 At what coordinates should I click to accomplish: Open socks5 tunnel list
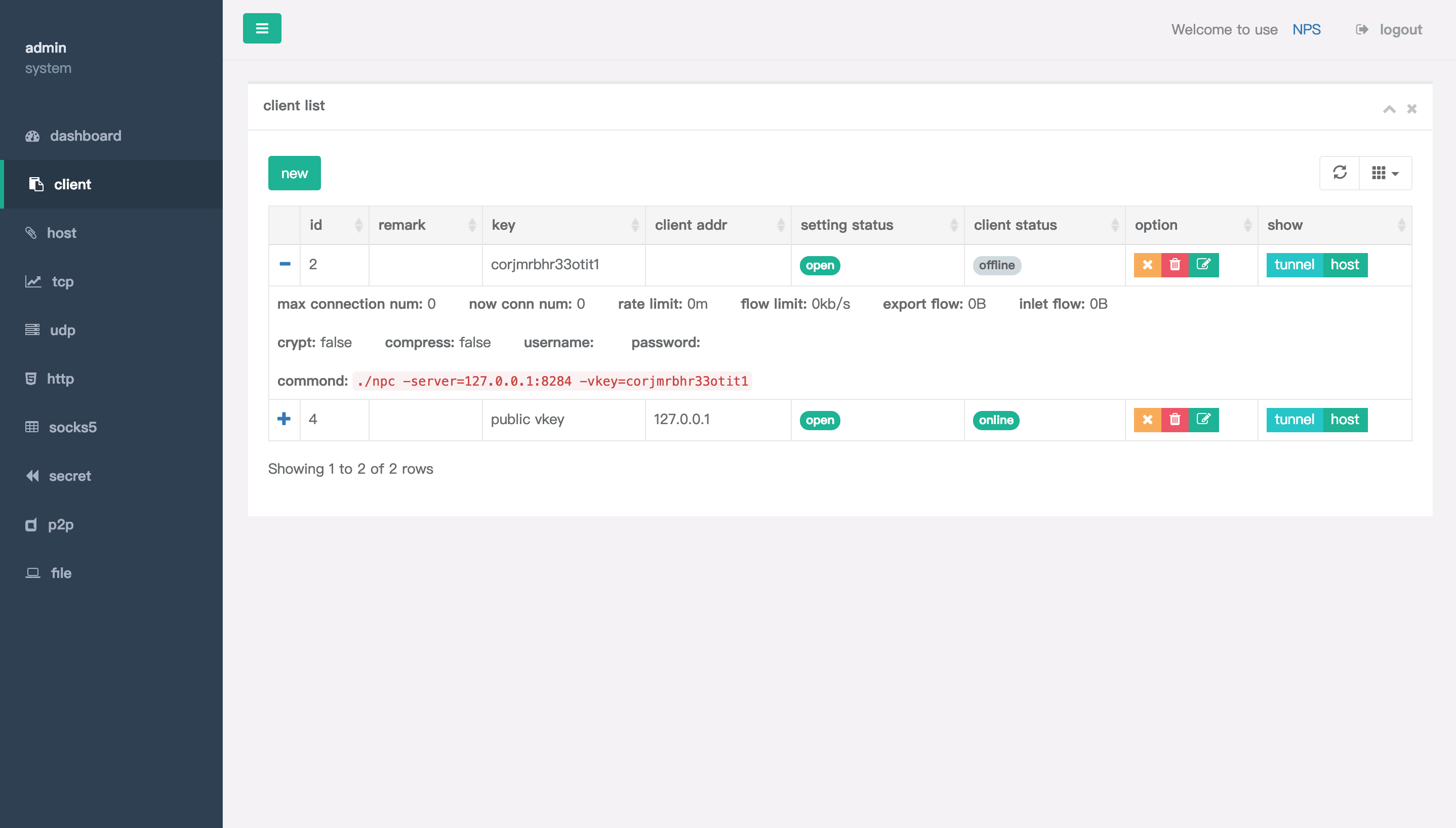111,427
